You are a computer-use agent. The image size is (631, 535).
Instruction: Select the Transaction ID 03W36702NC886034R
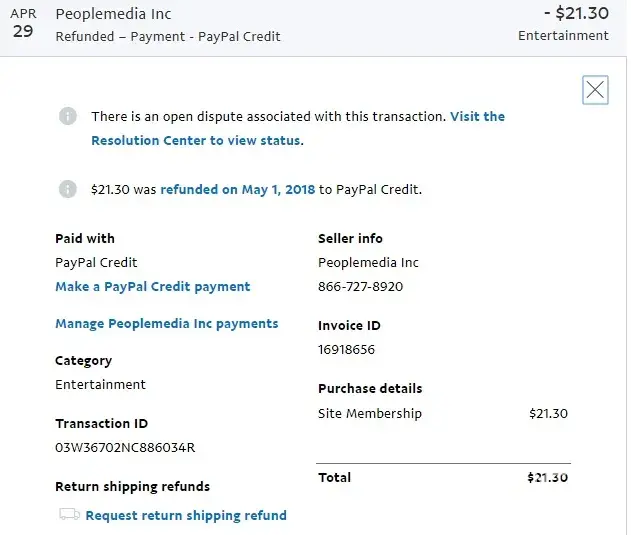(x=125, y=447)
